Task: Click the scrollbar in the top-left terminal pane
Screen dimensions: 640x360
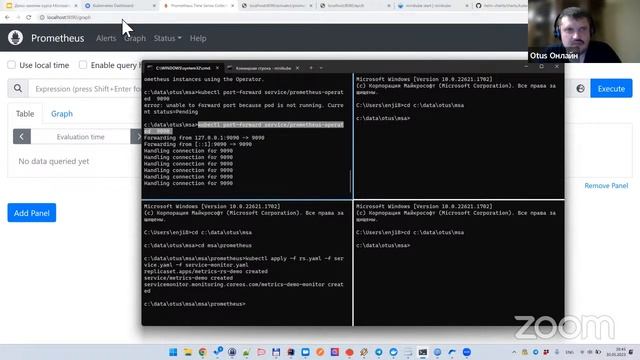Action: pos(351,181)
